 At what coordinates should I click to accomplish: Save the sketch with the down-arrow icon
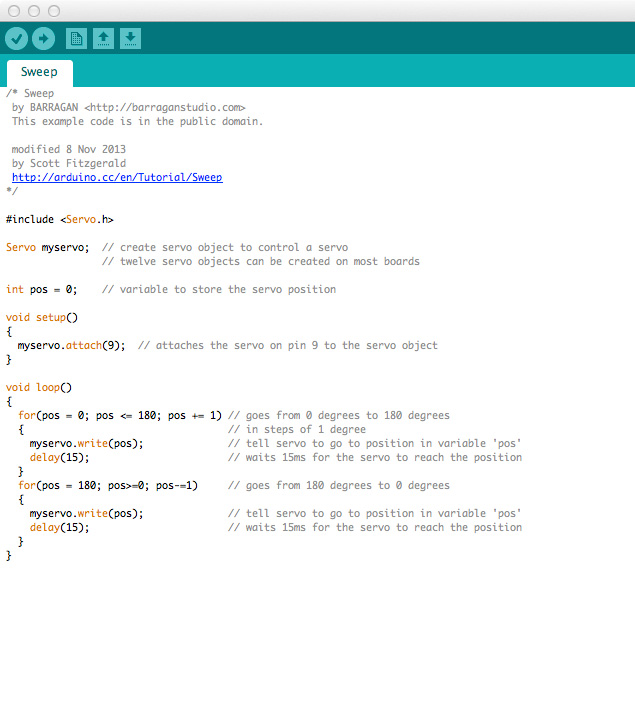point(130,39)
